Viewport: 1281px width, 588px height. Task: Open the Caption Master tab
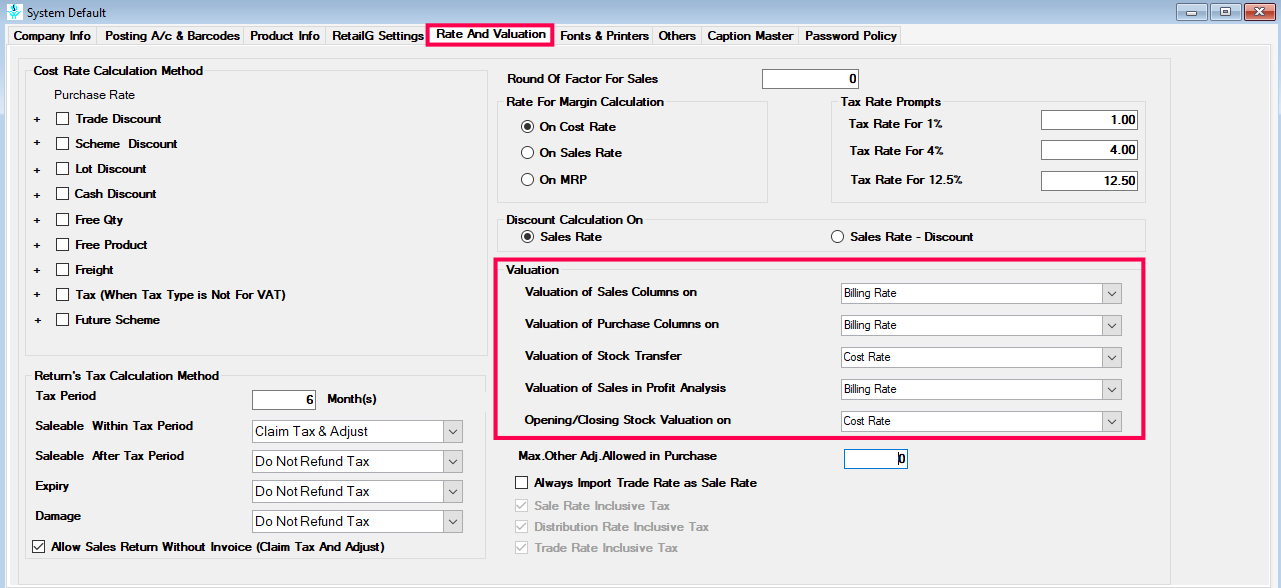750,36
